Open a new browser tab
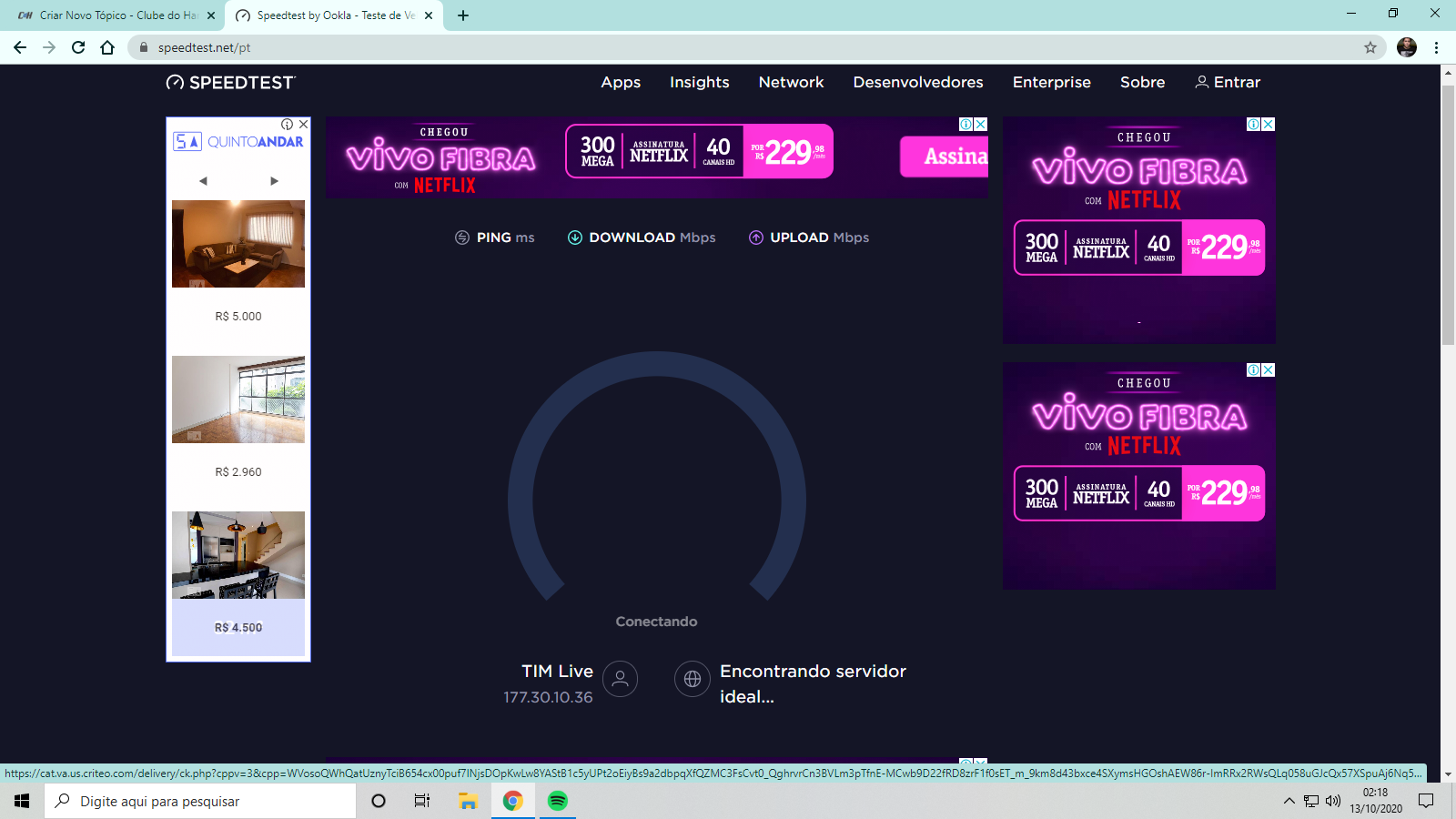The width and height of the screenshot is (1456, 819). (x=463, y=15)
